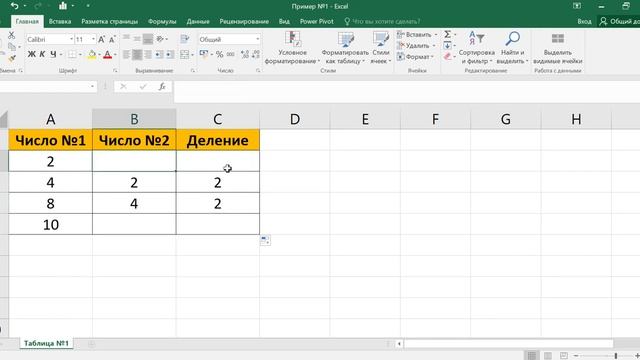The width and height of the screenshot is (640, 360).
Task: Activate the Format Painter brush
Action: 11,59
